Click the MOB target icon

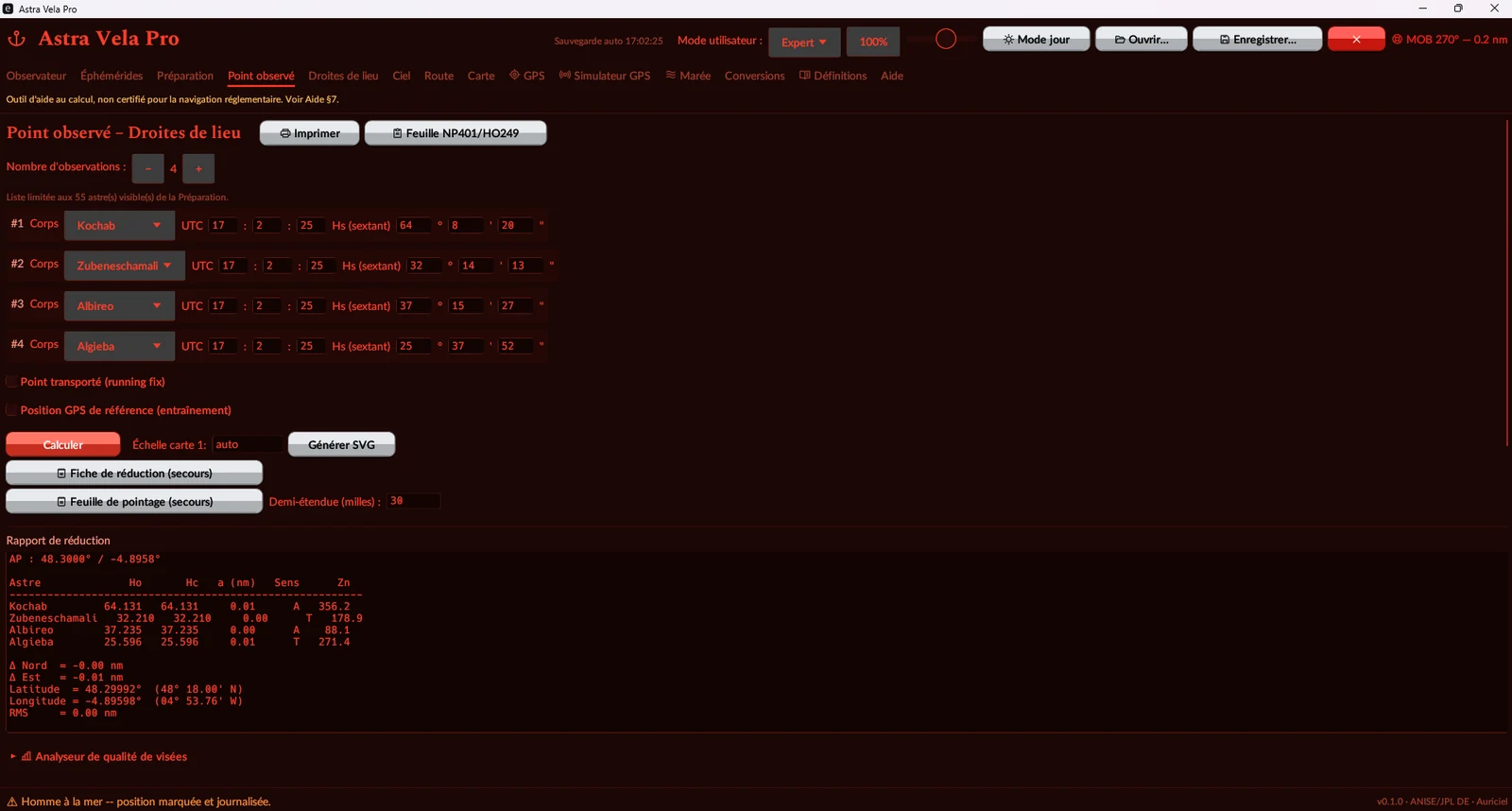click(1398, 40)
